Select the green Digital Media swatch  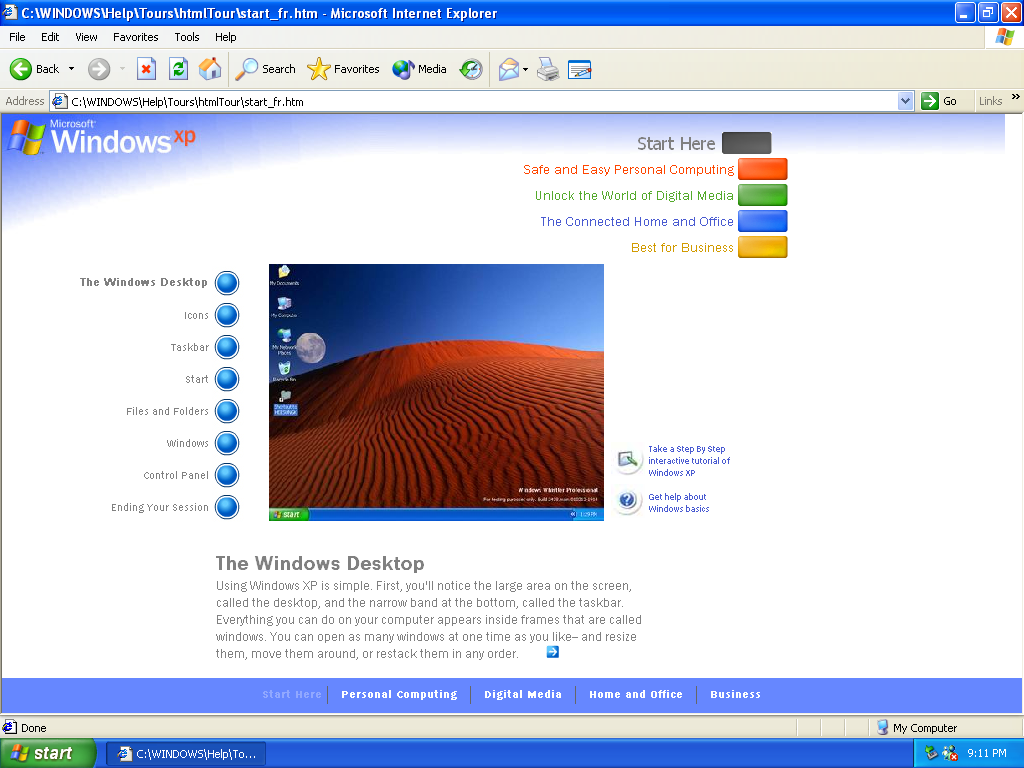[x=763, y=195]
